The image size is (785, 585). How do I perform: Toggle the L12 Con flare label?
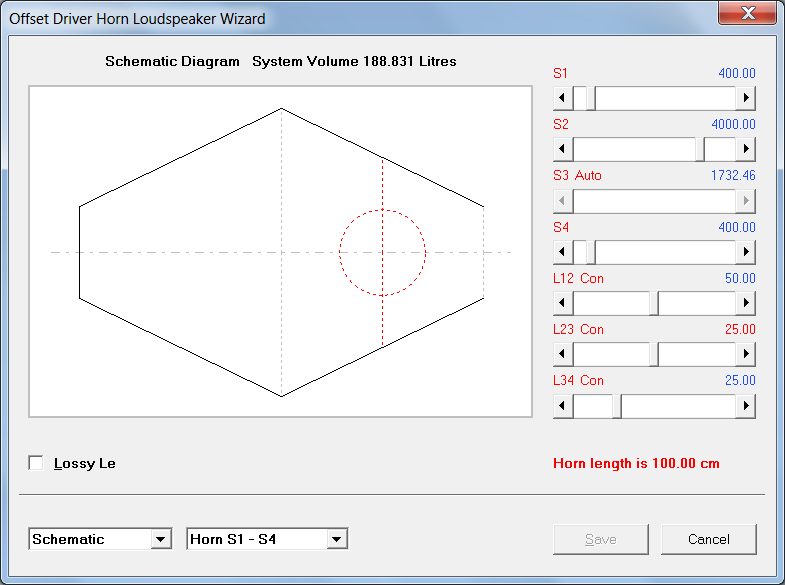578,279
